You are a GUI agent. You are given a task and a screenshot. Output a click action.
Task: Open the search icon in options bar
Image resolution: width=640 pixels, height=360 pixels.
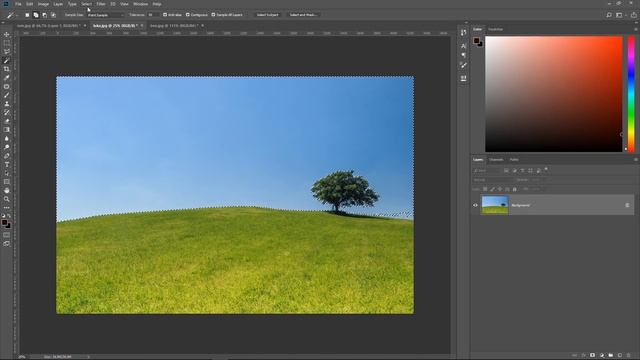click(x=609, y=15)
